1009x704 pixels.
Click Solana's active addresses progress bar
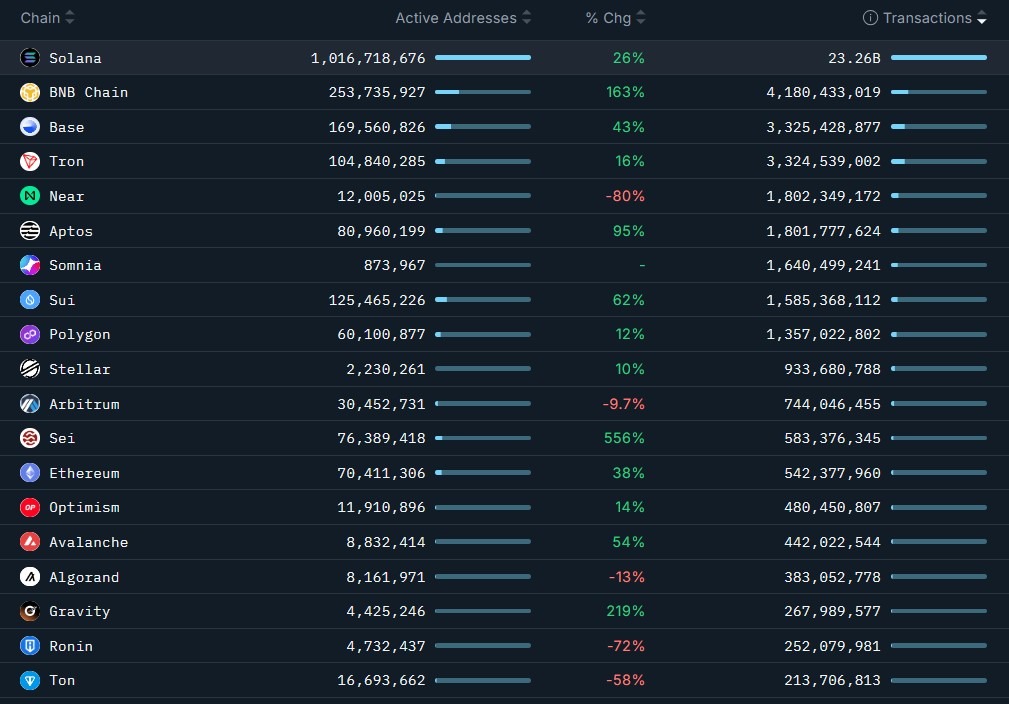click(x=483, y=58)
